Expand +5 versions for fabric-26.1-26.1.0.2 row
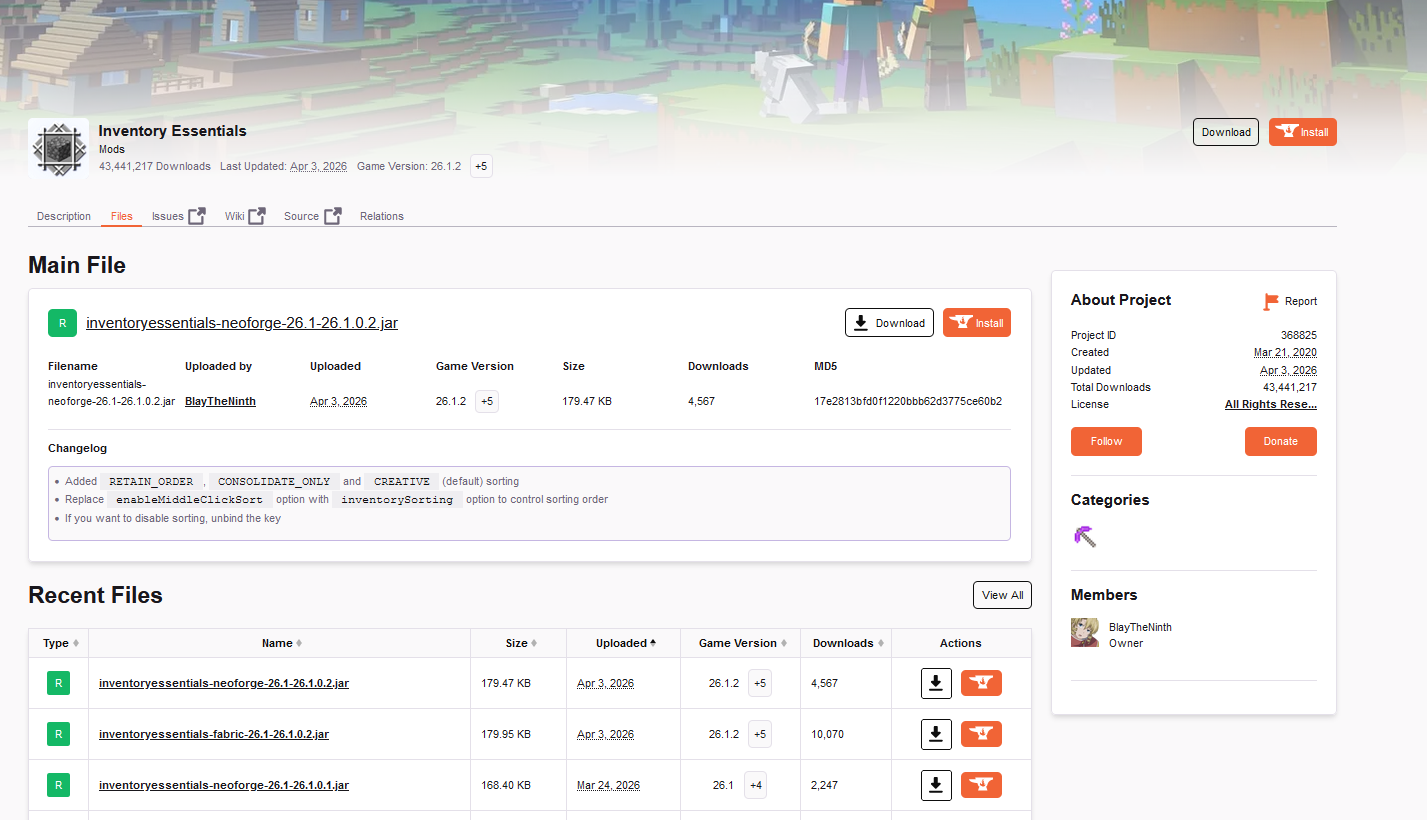The image size is (1427, 820). [x=760, y=734]
